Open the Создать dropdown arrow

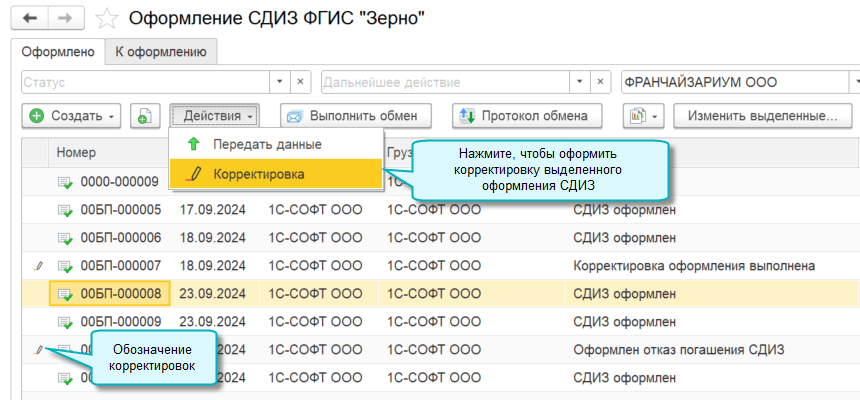[112, 116]
